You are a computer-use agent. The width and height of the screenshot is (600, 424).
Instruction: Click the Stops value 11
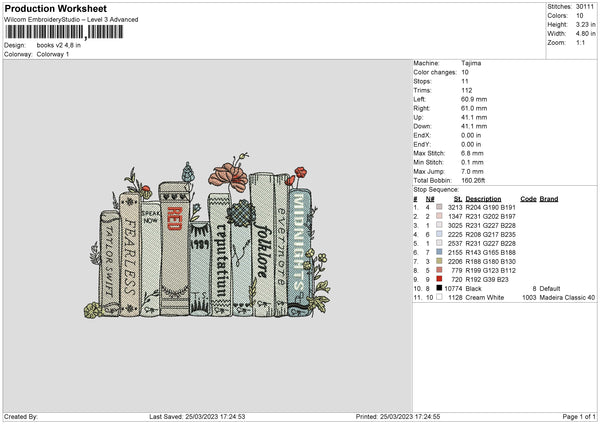click(x=465, y=81)
